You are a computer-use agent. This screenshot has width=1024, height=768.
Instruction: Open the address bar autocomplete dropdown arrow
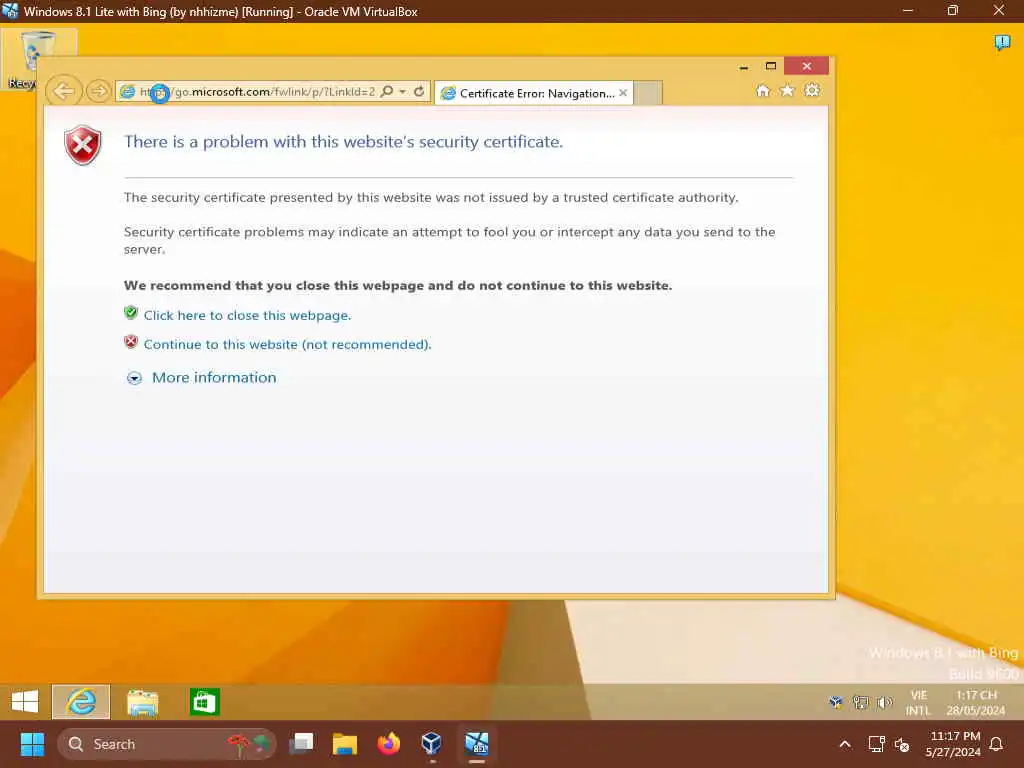(x=403, y=91)
